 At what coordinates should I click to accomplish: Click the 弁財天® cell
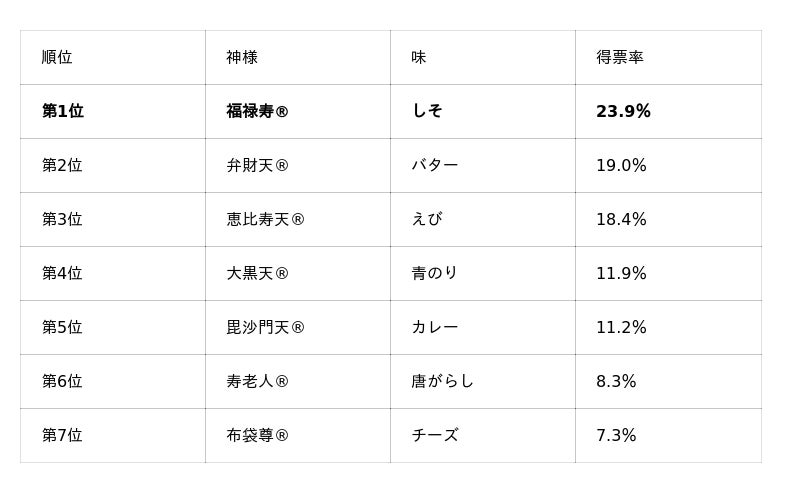[298, 165]
